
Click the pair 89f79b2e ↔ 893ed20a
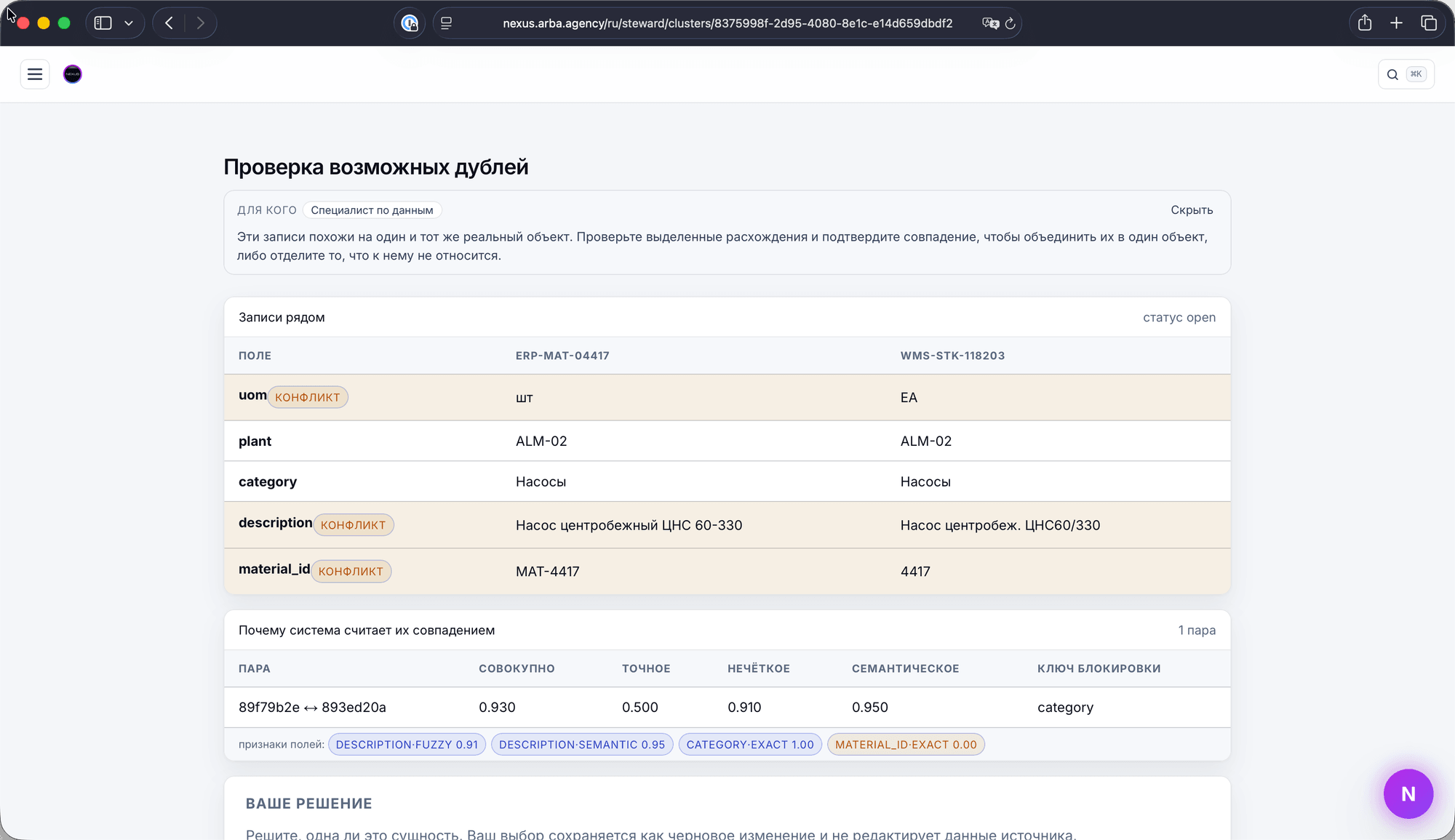(312, 708)
